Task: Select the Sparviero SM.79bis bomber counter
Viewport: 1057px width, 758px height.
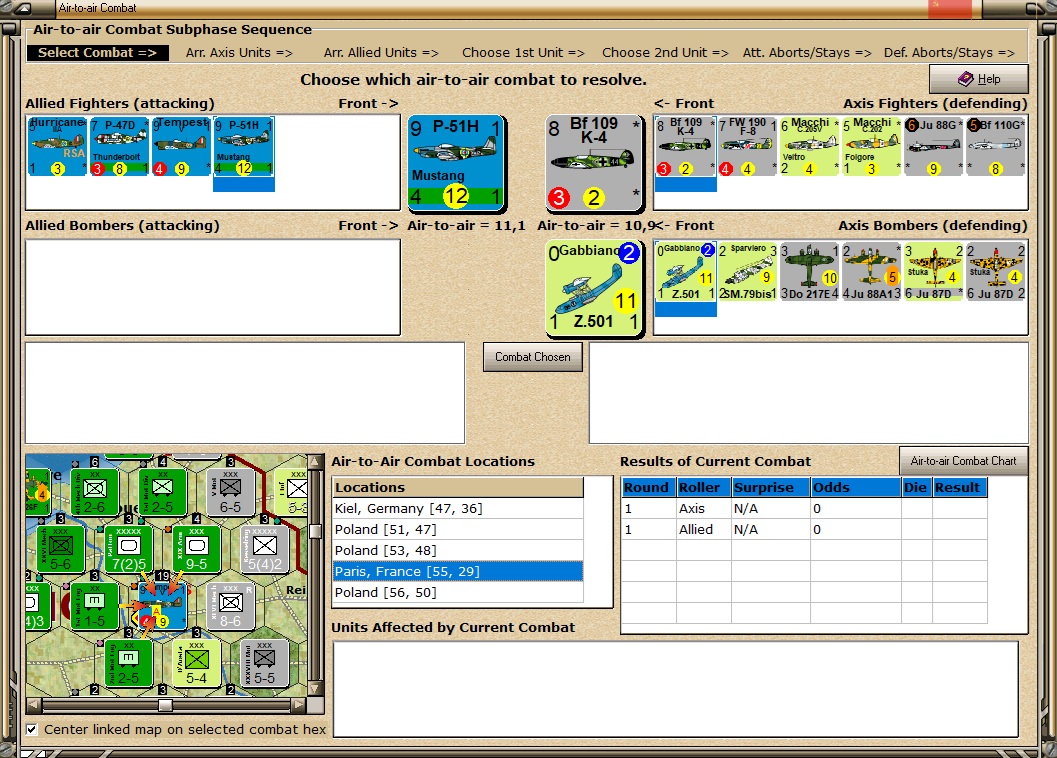Action: tap(748, 271)
